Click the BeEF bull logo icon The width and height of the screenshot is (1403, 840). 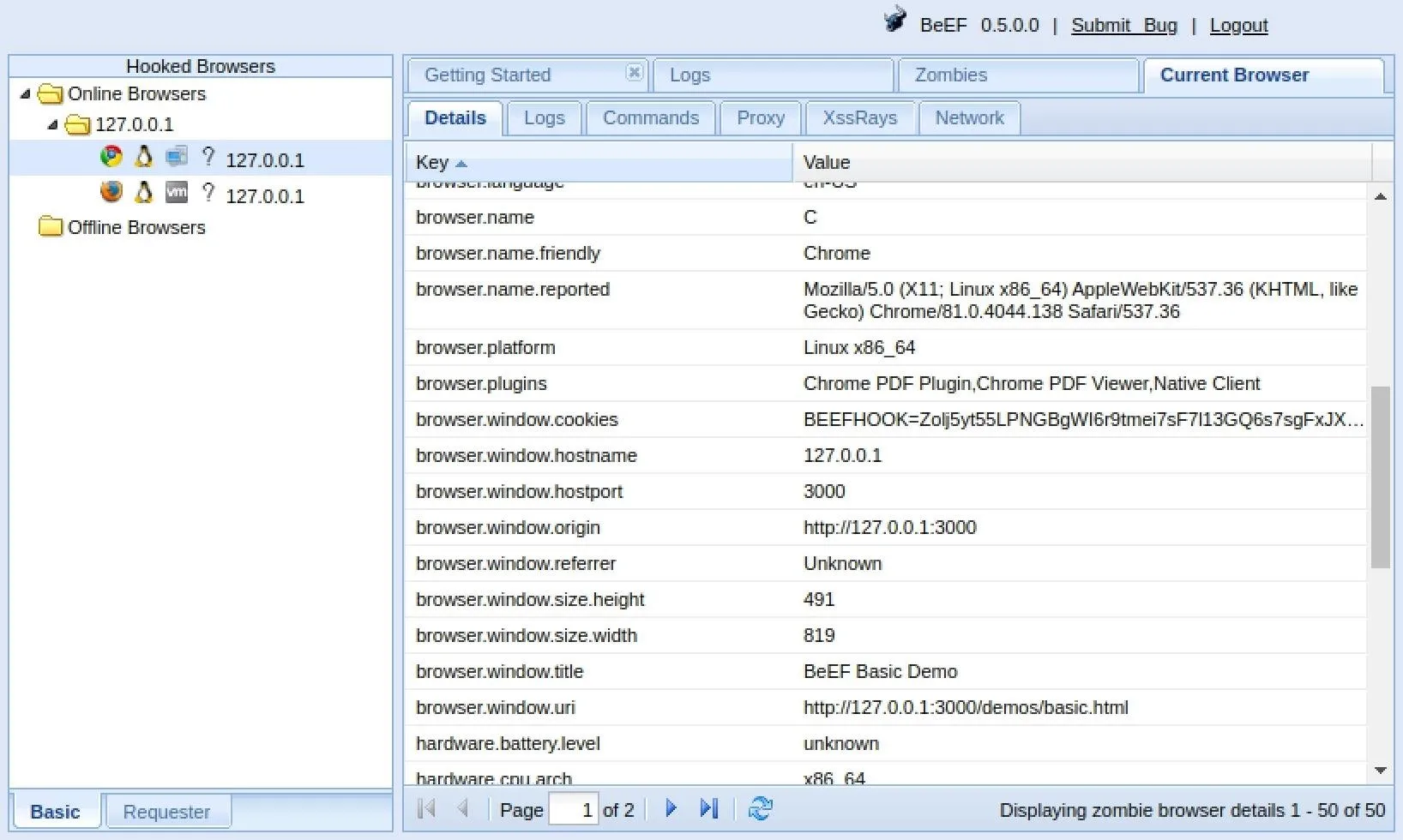pos(894,20)
